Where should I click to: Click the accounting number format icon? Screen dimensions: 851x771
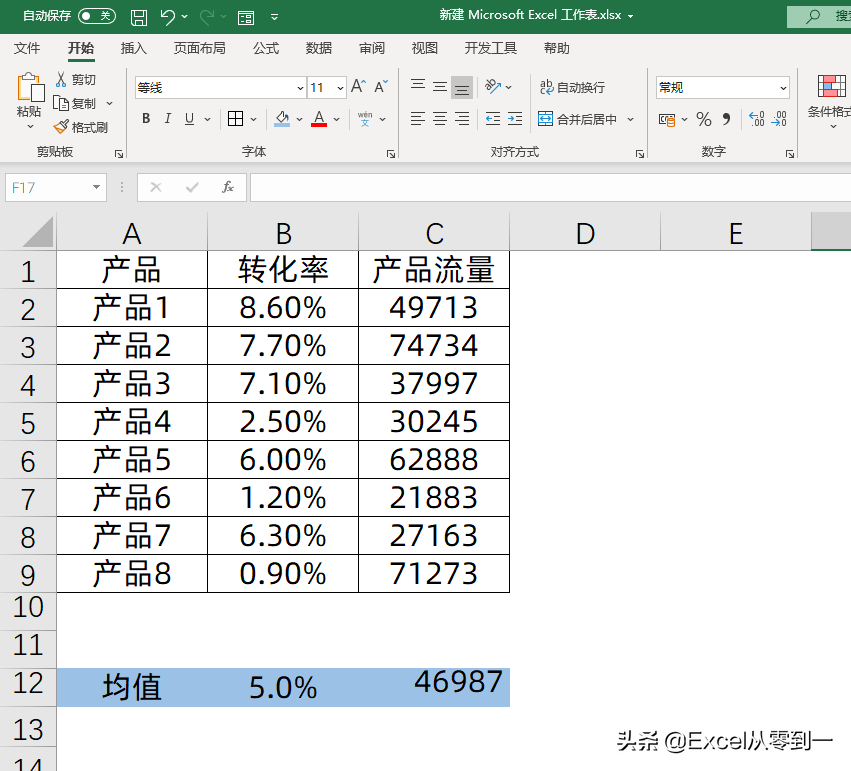(x=667, y=119)
